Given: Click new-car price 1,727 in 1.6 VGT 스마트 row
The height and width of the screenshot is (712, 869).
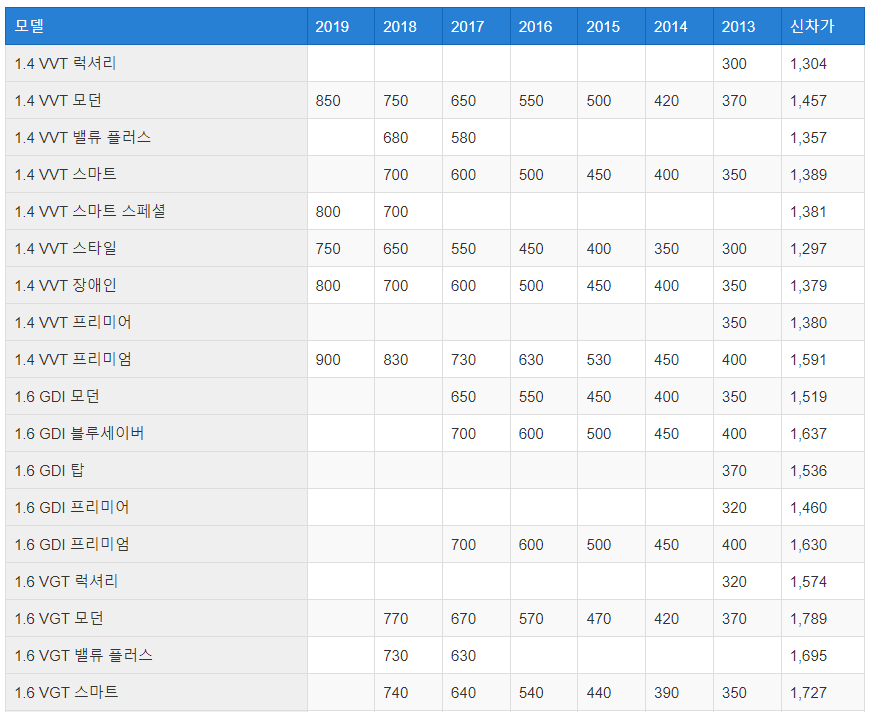Looking at the screenshot, I should pos(808,693).
